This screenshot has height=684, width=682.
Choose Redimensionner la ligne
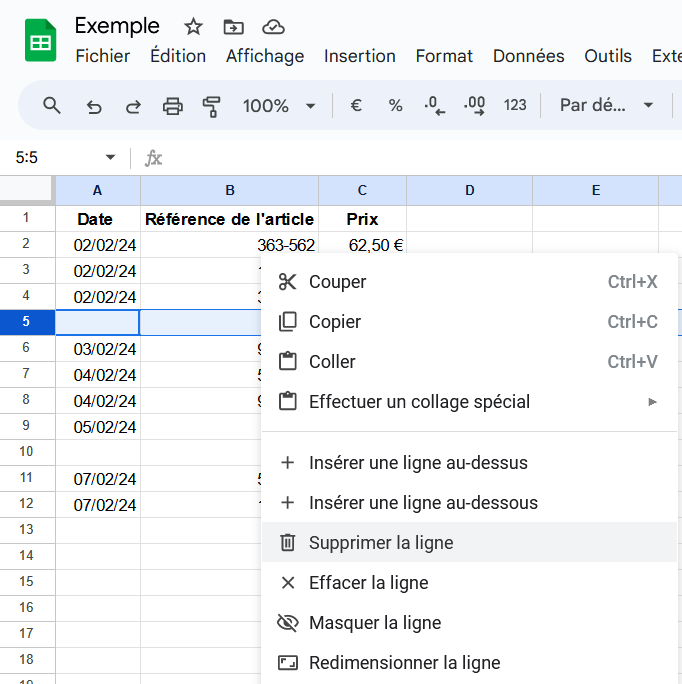(469, 663)
